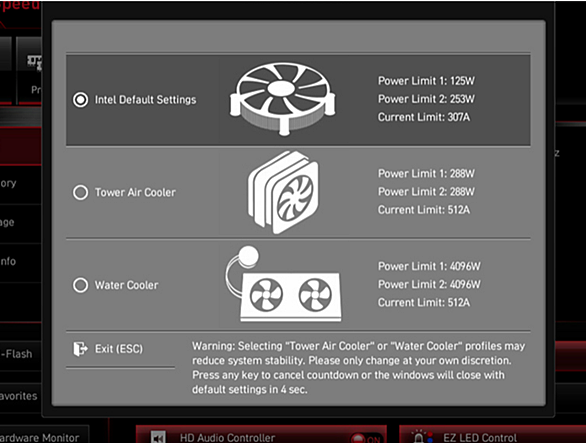
Task: Click 'Power Limit 1: 4096W' text
Action: pos(429,266)
